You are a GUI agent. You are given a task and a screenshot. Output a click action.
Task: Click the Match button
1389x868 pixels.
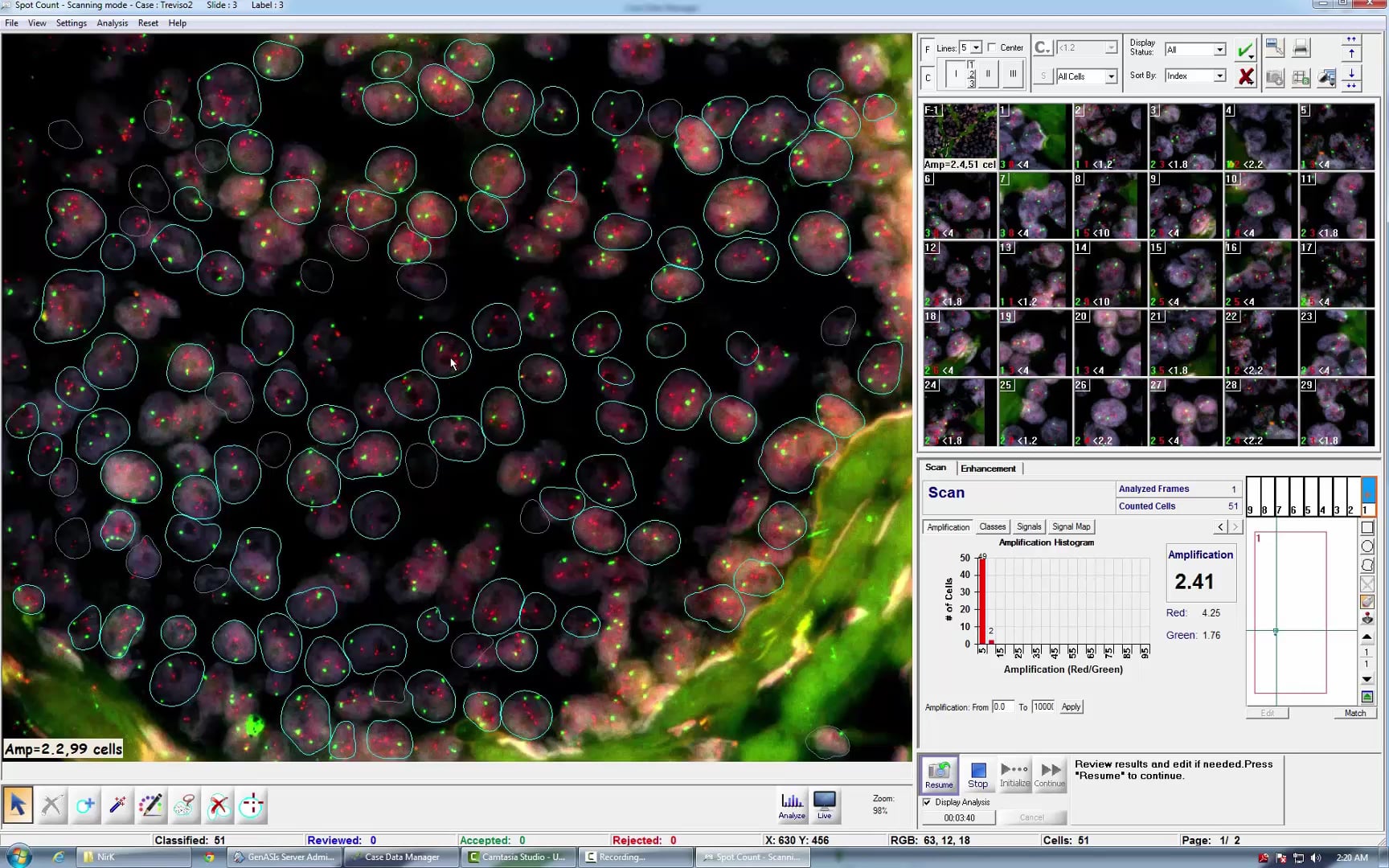1354,714
